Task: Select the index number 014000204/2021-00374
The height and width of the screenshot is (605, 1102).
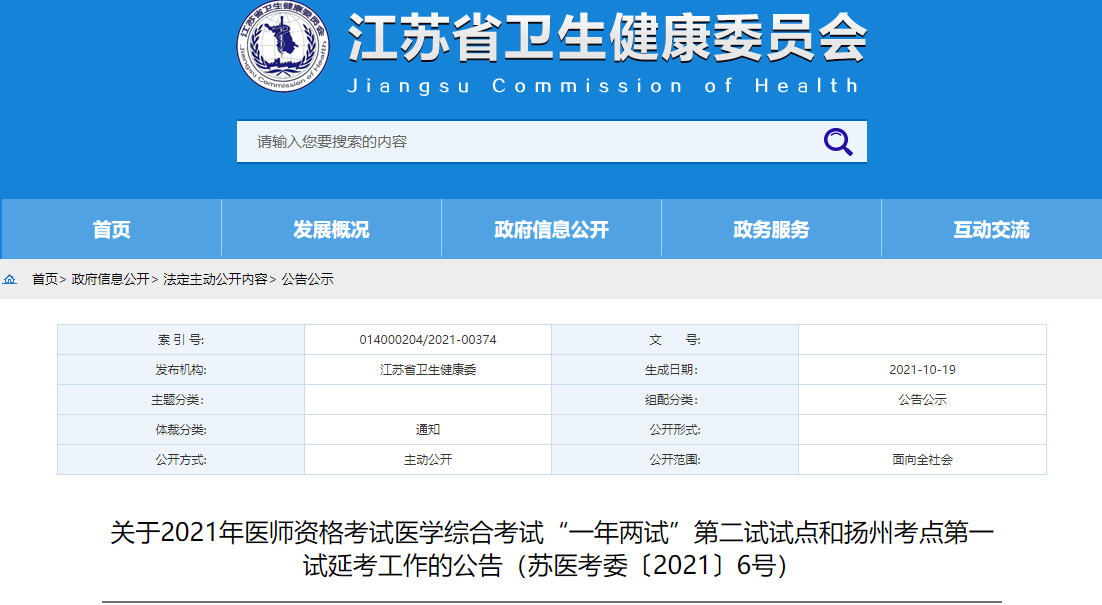Action: pyautogui.click(x=427, y=339)
